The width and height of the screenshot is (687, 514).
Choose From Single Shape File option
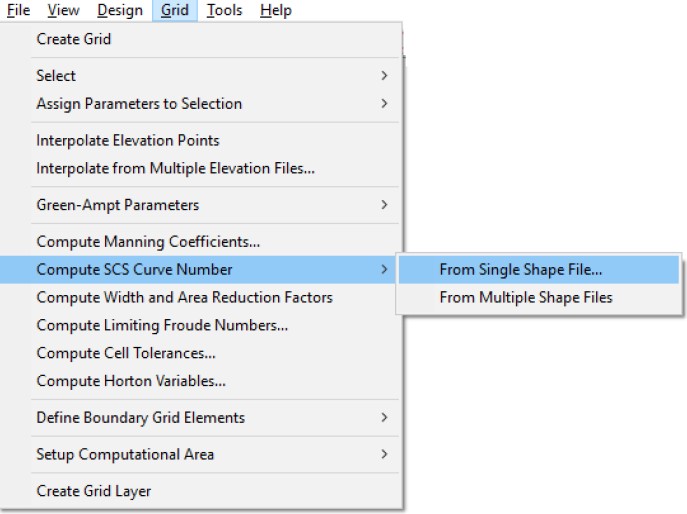(x=521, y=269)
